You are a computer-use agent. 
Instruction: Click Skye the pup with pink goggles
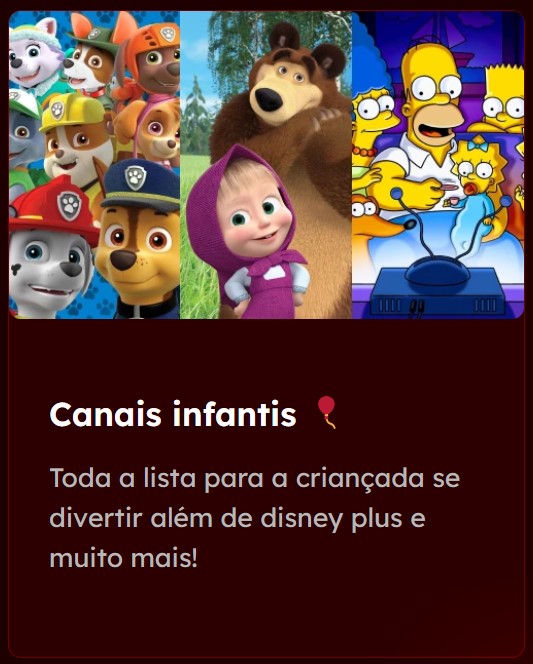click(x=155, y=131)
